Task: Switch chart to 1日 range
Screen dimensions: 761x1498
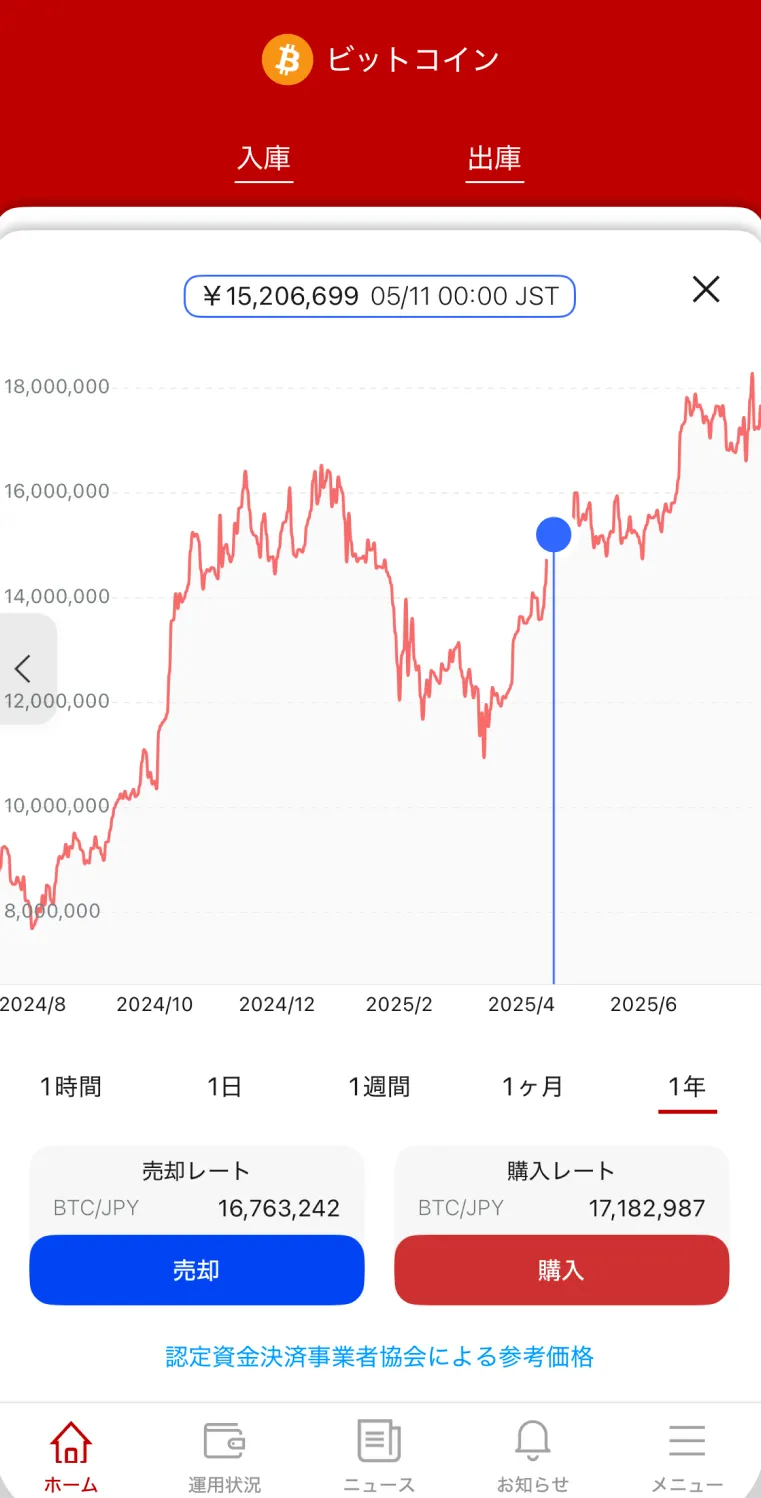Action: [225, 1087]
